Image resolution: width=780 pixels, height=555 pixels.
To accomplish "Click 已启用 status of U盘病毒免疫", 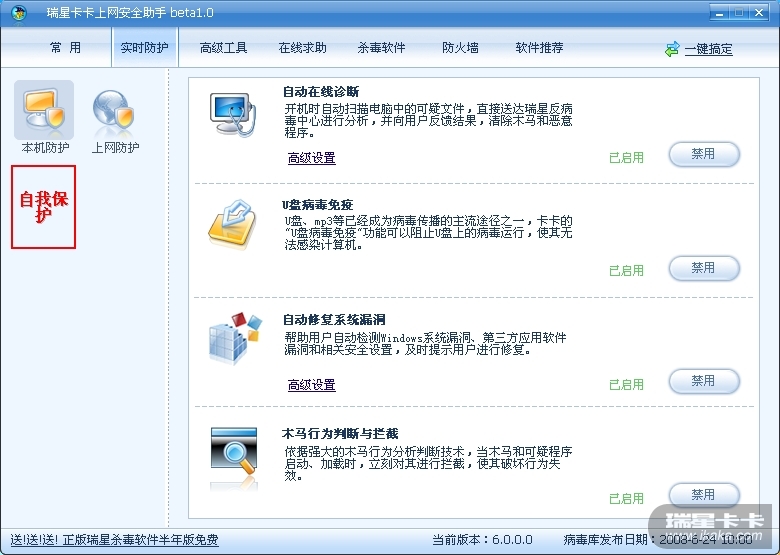I will pyautogui.click(x=626, y=271).
